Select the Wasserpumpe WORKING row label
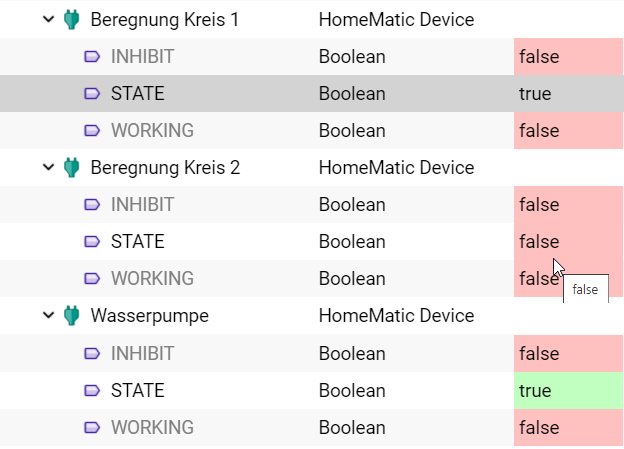Viewport: 624px width, 449px height. click(152, 428)
